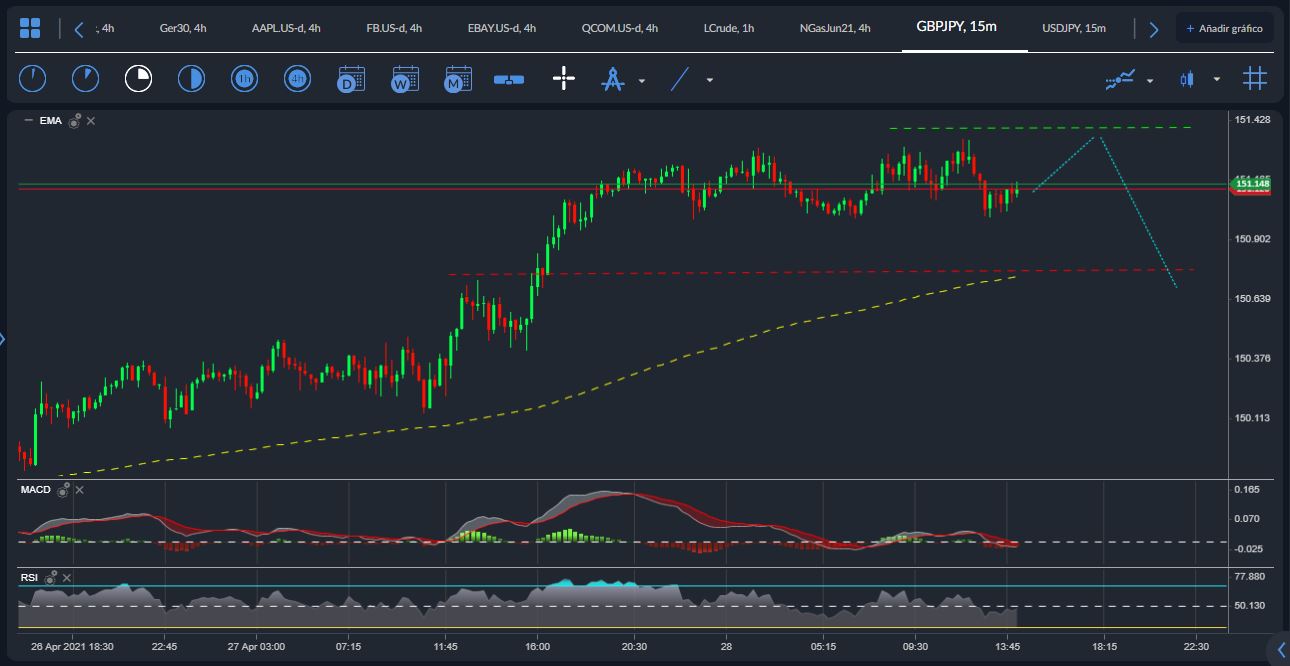
Task: Set the monthly (M) calendar timeframe
Action: [457, 79]
